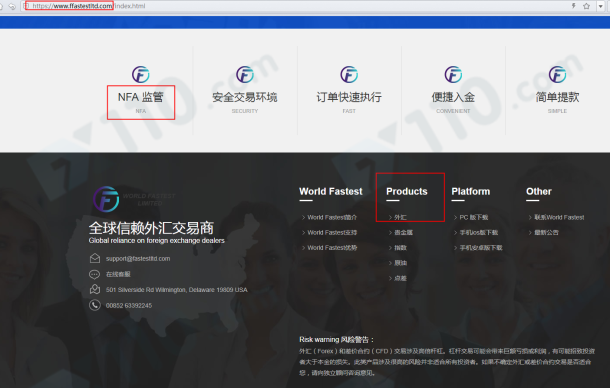The height and width of the screenshot is (388, 610).
Task: Open the dropdown arrow next to bookmark star
Action: [601, 6]
